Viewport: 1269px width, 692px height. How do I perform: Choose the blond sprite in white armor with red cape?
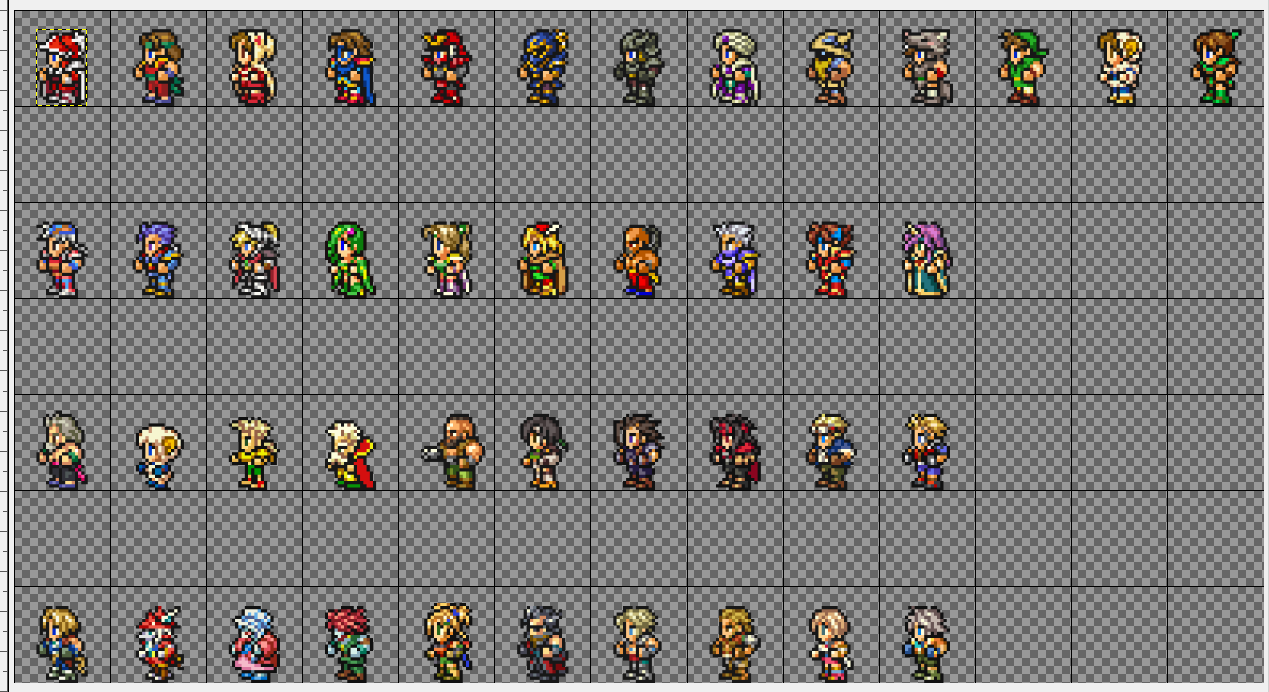pos(255,260)
